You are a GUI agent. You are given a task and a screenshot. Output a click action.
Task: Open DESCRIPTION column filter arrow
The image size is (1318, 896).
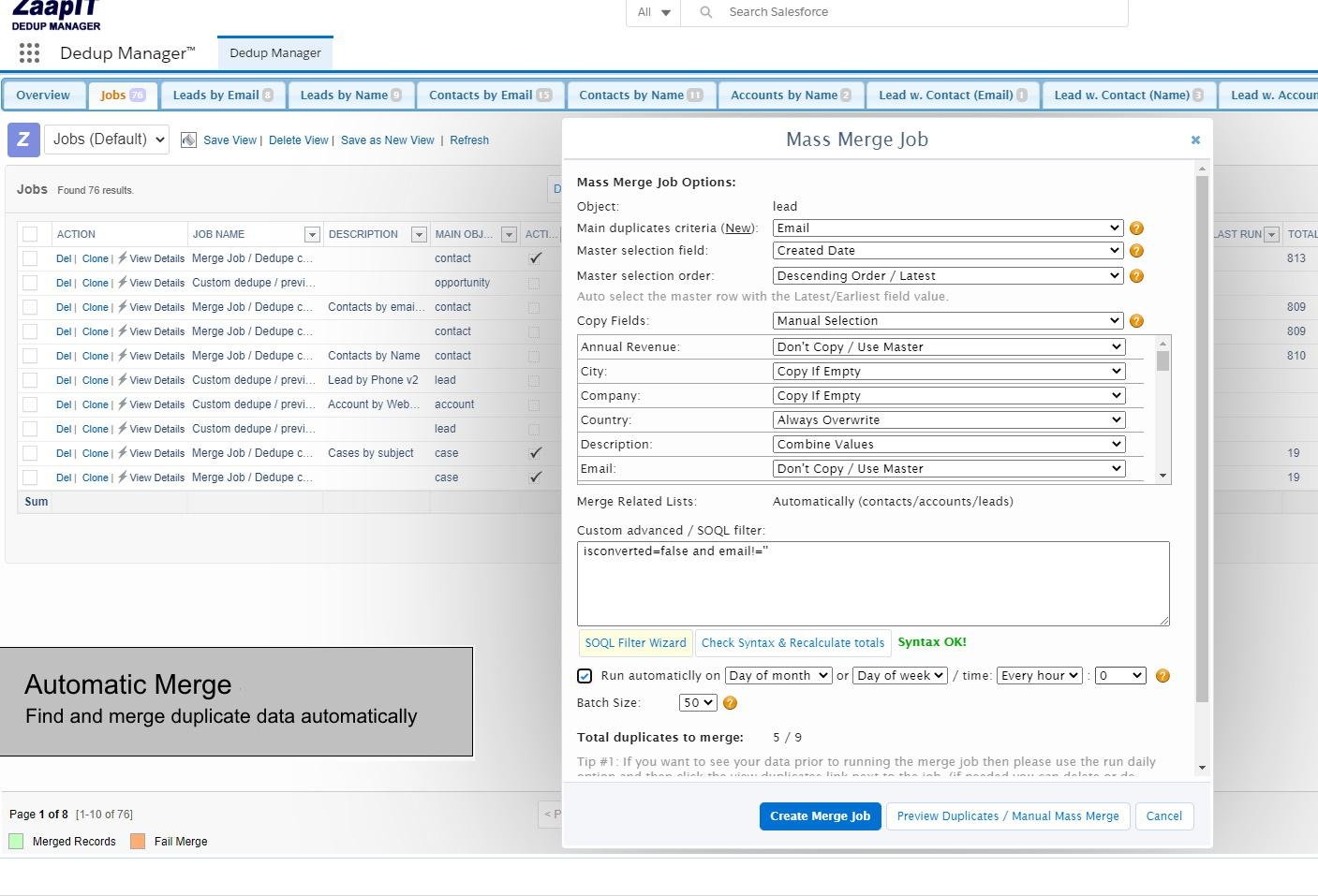click(x=419, y=234)
